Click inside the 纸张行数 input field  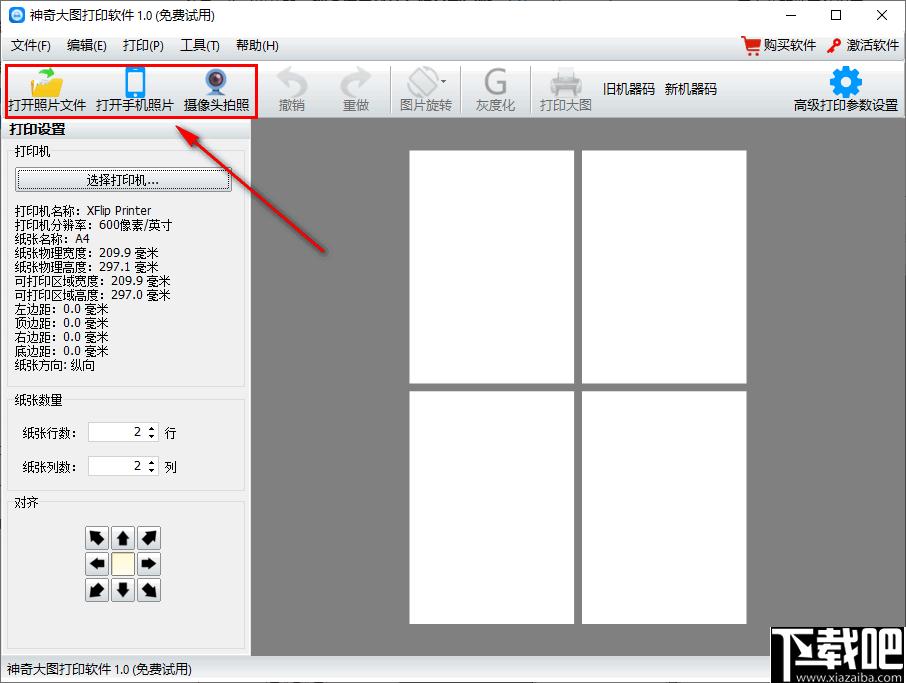[x=117, y=432]
